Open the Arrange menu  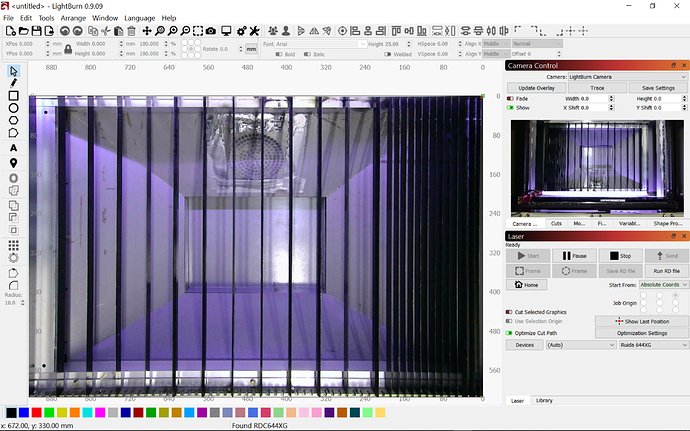(x=72, y=18)
